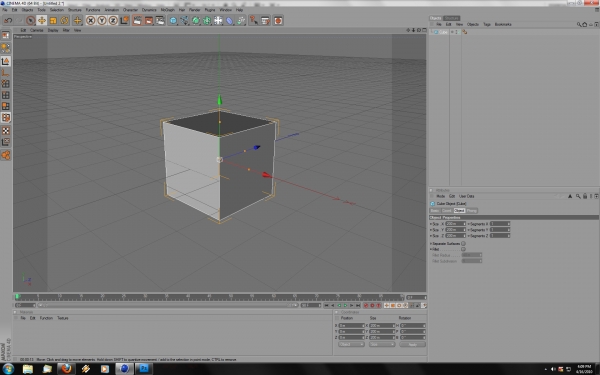Open the Render menu
This screenshot has height=375, width=600.
click(x=194, y=10)
